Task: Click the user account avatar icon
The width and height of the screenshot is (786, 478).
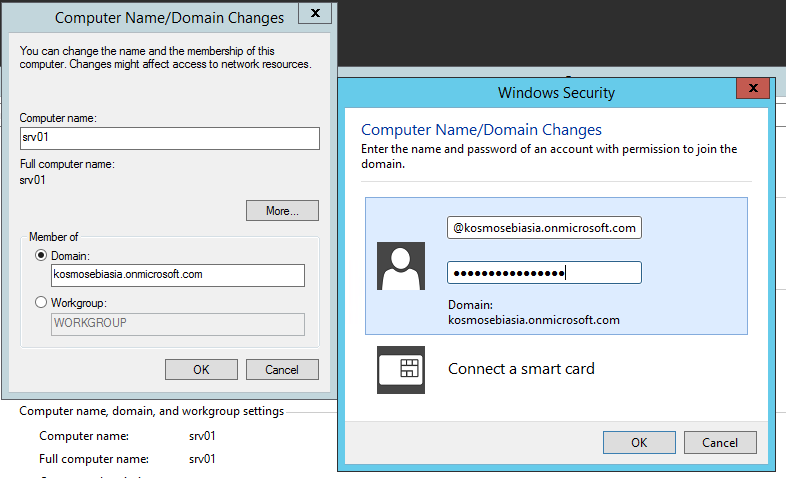Action: (401, 266)
